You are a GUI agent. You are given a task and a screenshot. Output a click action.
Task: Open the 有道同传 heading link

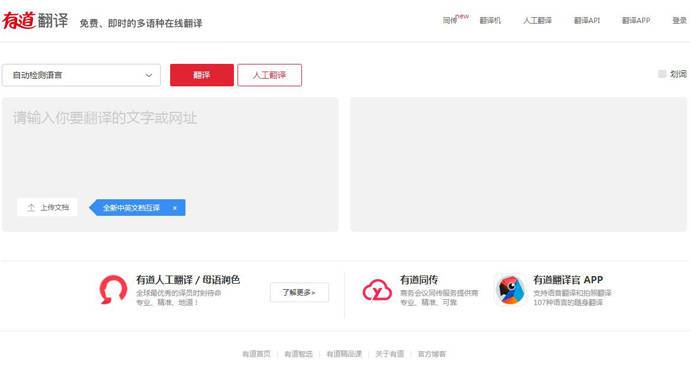[x=419, y=280]
